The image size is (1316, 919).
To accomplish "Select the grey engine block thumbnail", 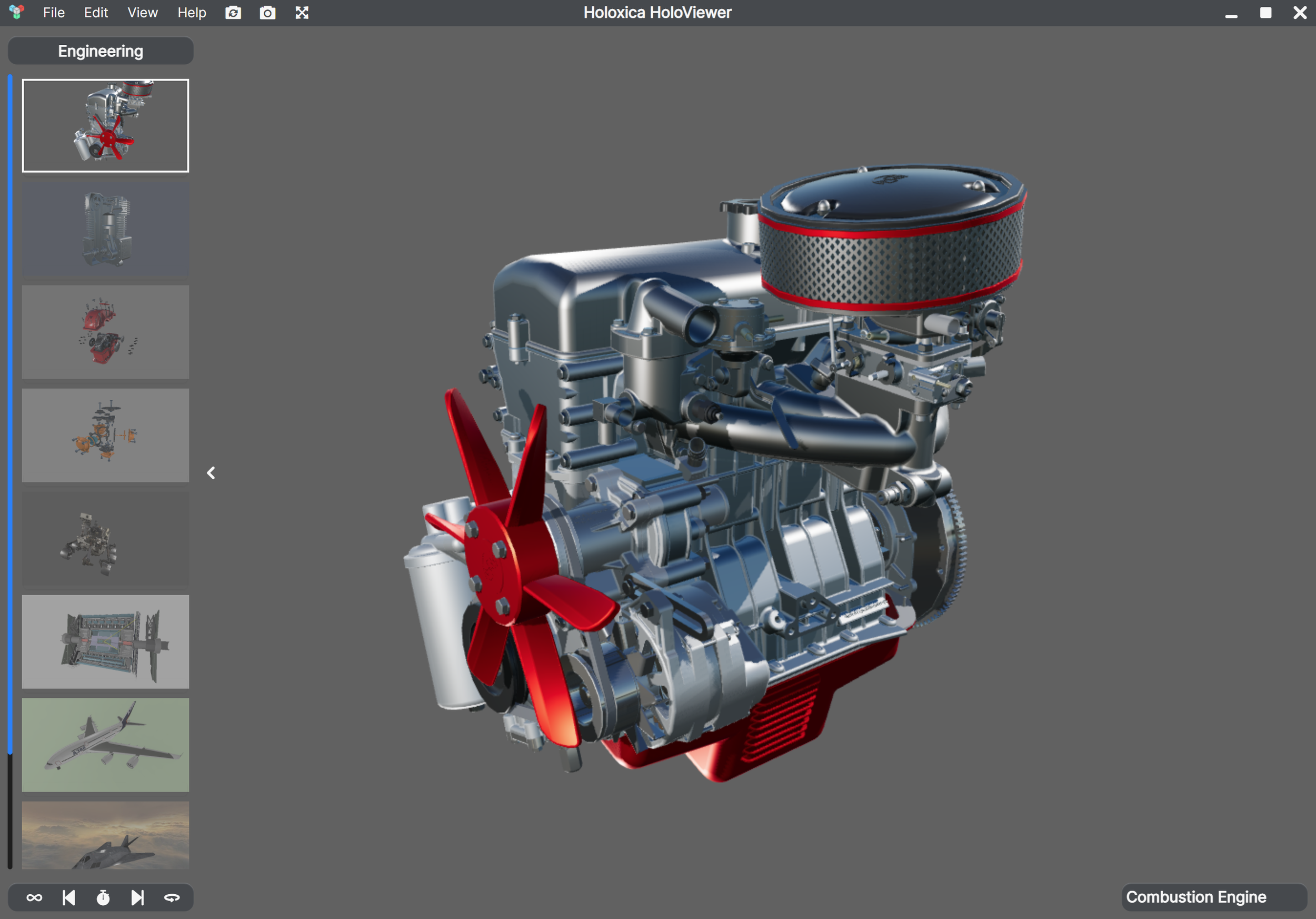I will pos(105,229).
